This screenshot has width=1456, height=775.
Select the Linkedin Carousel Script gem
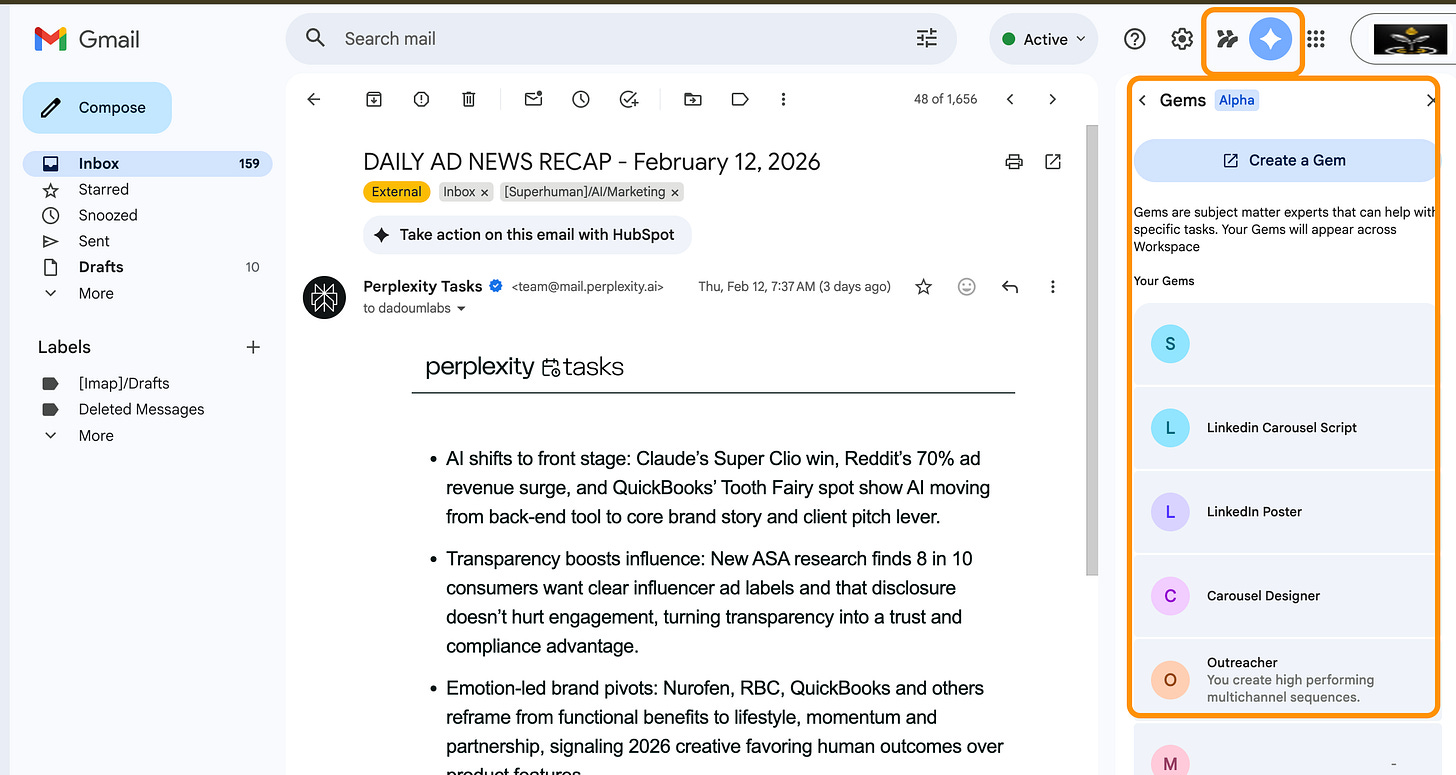click(x=1285, y=427)
